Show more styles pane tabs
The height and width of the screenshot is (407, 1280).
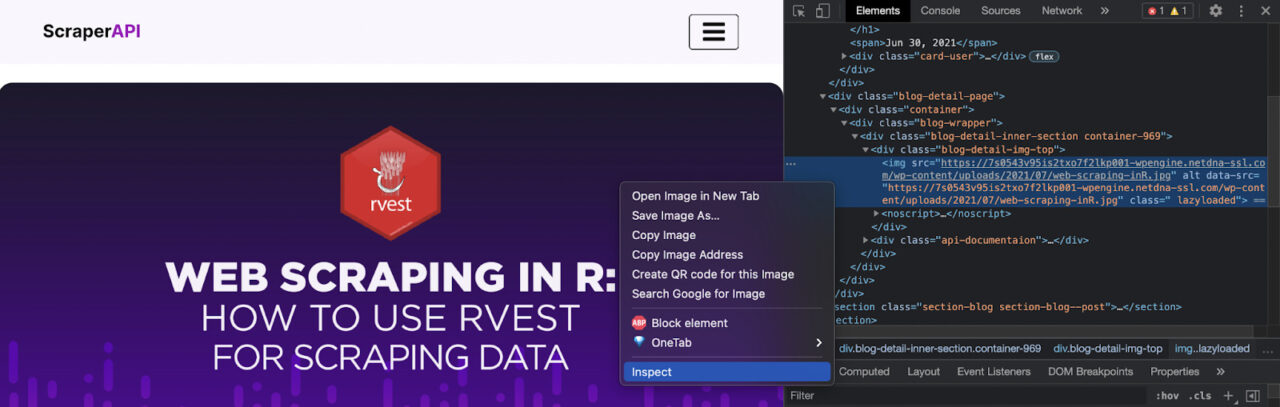(x=1220, y=372)
